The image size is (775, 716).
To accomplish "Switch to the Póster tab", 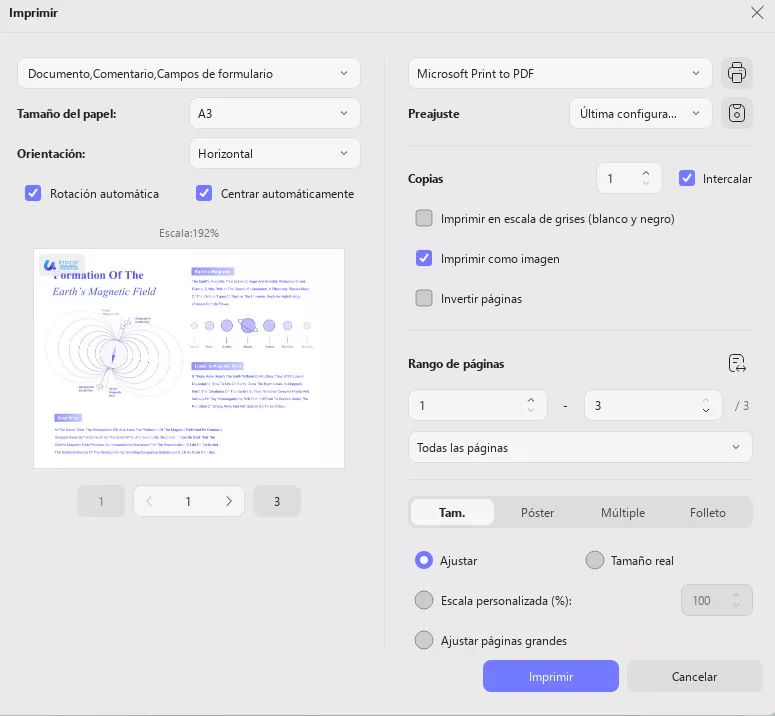I will coord(537,513).
